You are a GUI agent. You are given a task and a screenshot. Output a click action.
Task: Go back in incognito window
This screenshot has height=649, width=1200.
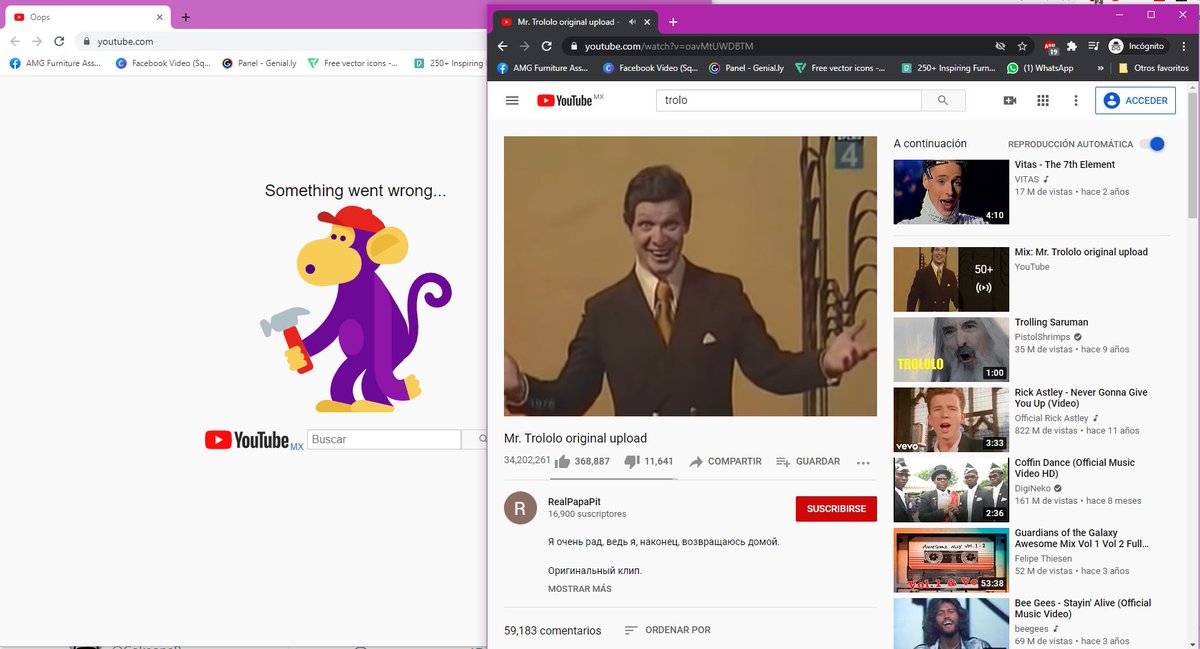[502, 46]
